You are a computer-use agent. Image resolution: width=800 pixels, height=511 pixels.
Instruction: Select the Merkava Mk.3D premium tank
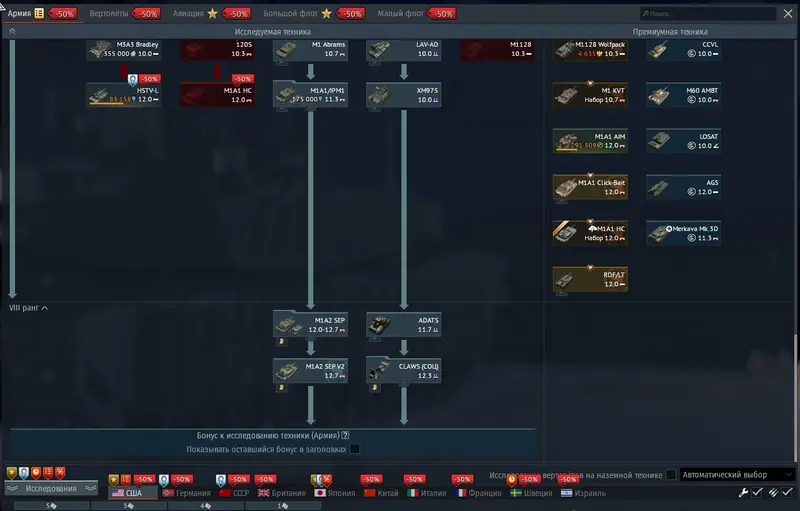pos(683,232)
